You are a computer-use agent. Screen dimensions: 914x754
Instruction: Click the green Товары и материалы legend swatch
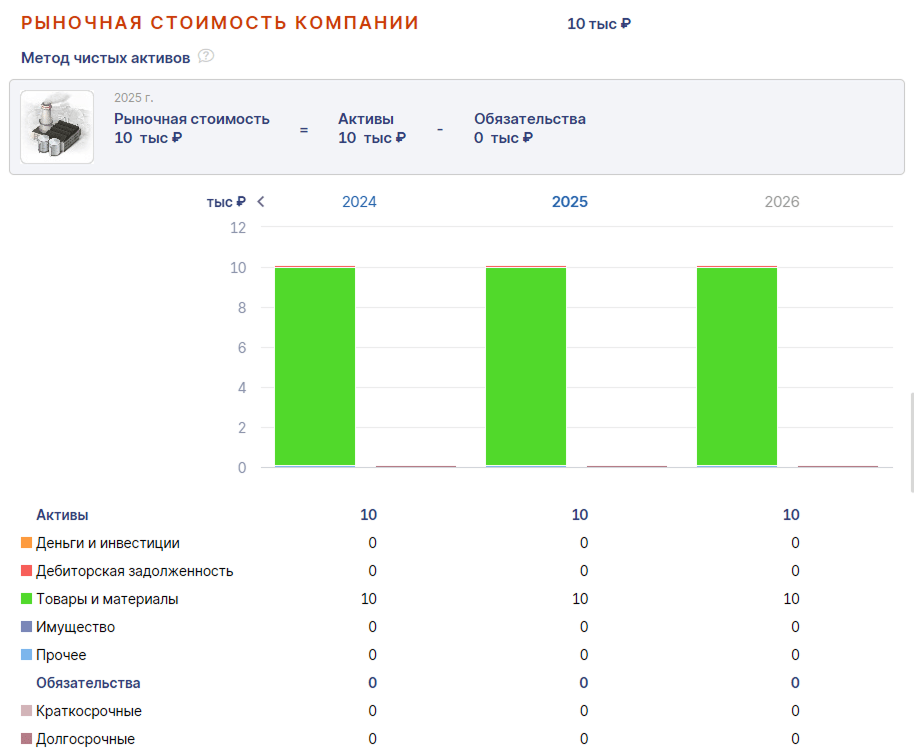tap(26, 598)
